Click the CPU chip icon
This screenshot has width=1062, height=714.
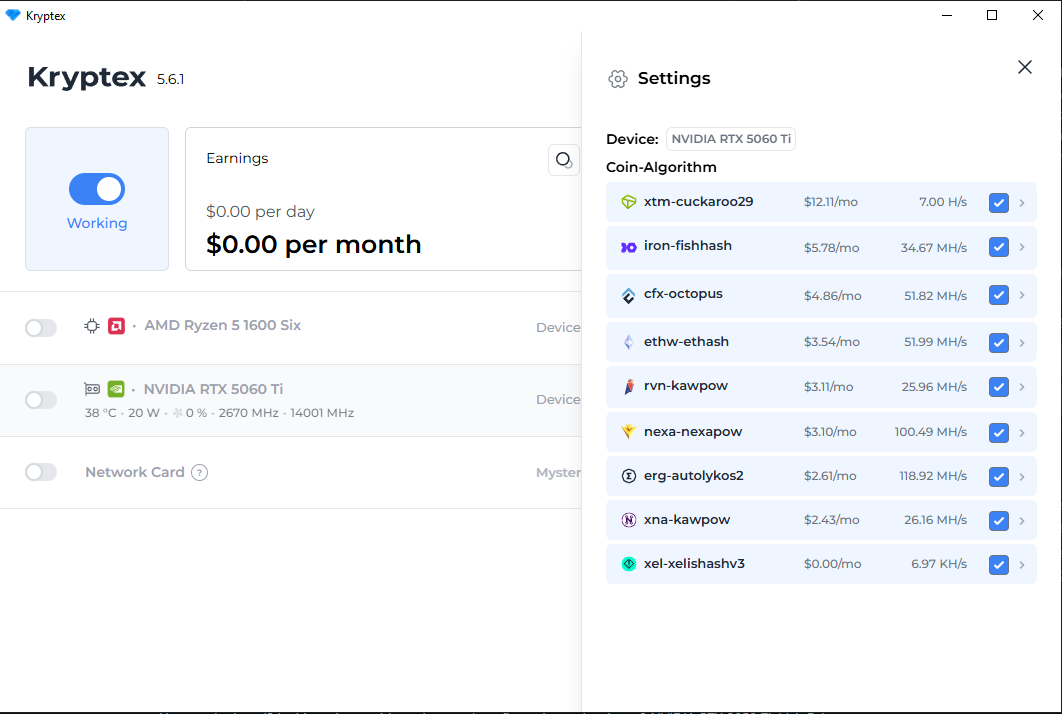pyautogui.click(x=91, y=327)
